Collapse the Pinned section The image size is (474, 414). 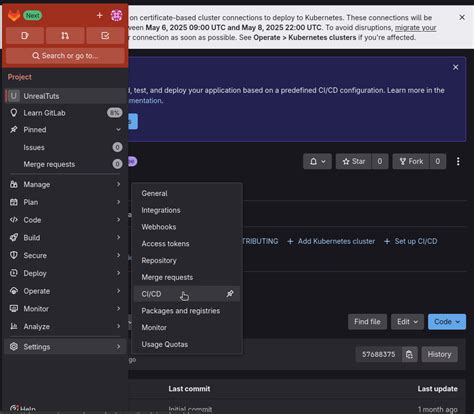[66, 130]
